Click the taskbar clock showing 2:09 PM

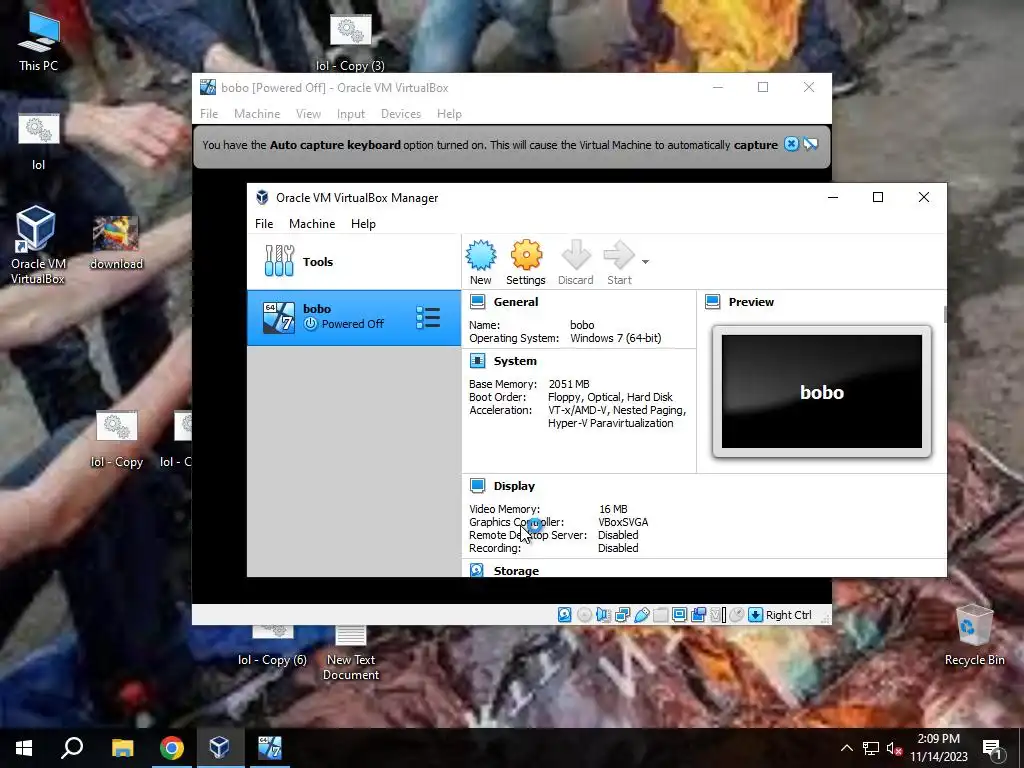coord(938,748)
